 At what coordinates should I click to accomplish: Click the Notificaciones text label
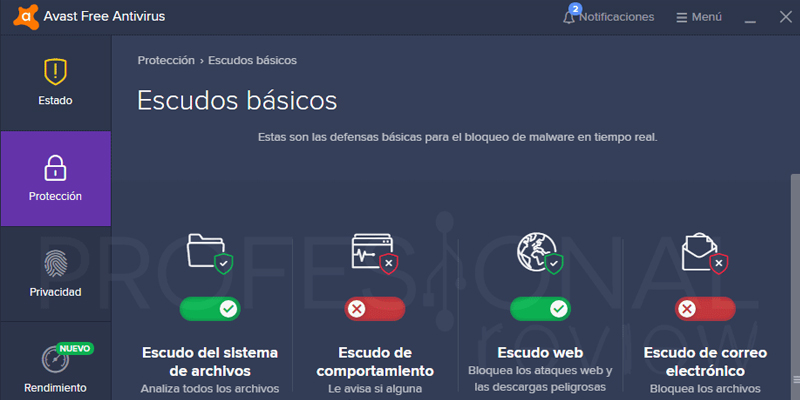[x=616, y=17]
